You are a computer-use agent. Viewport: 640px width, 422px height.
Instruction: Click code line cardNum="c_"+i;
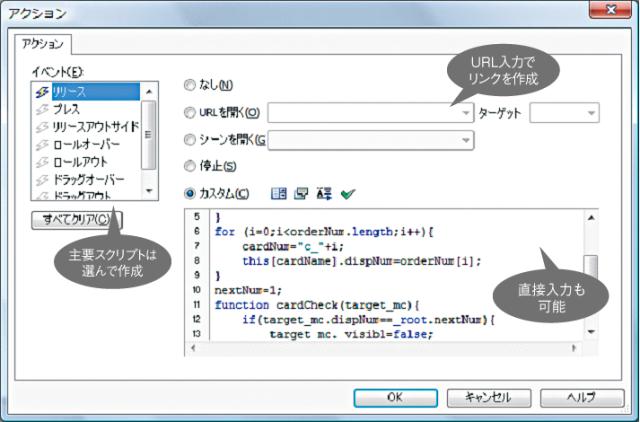point(293,247)
